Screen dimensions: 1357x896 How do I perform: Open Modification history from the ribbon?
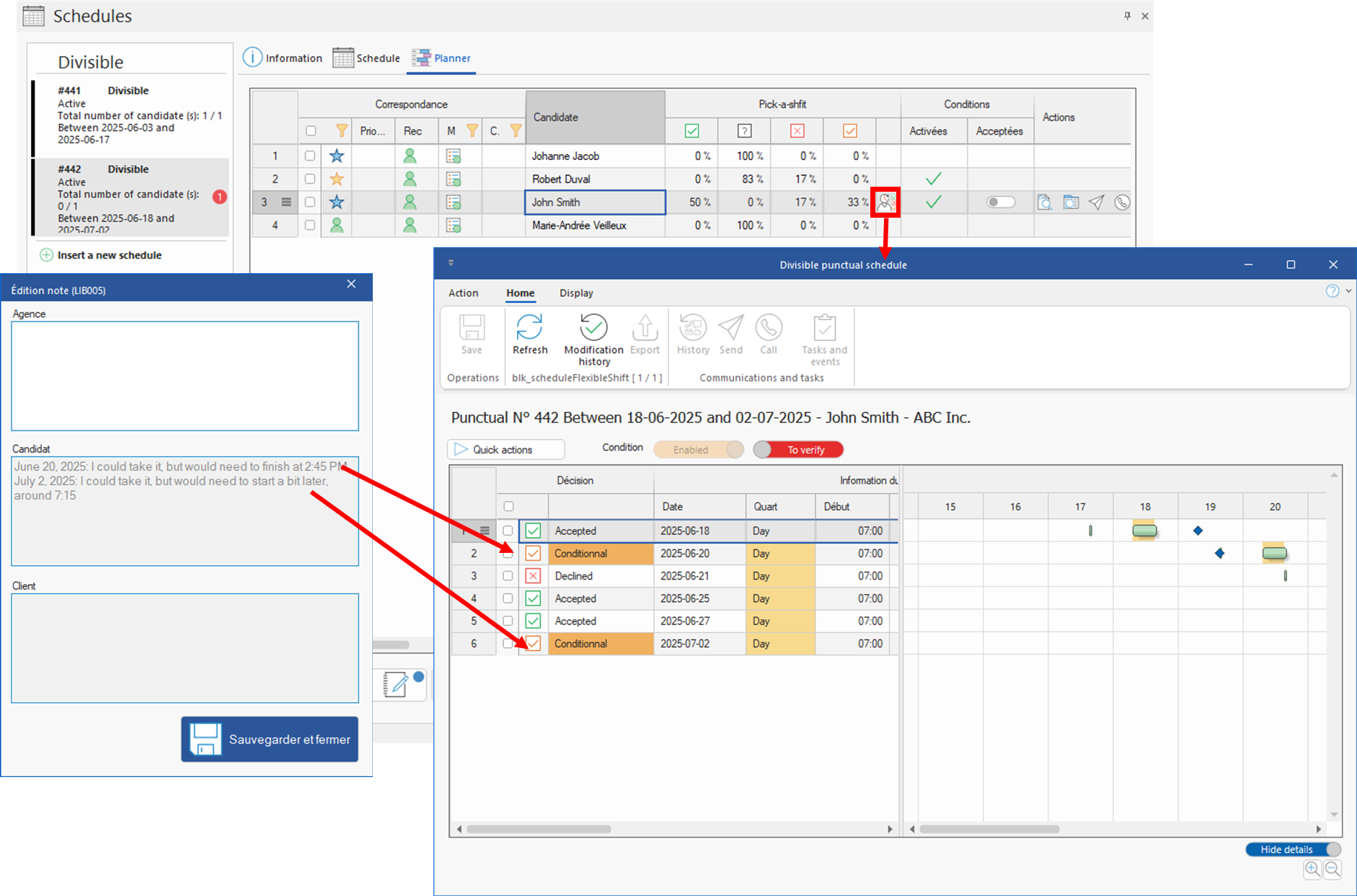click(x=593, y=328)
